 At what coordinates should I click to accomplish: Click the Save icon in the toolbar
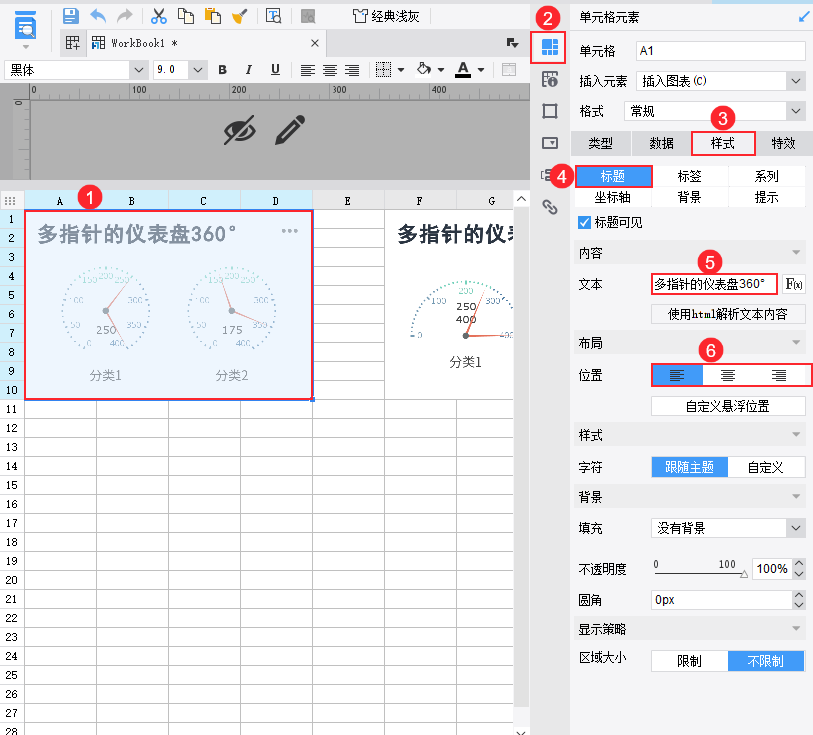pos(70,15)
